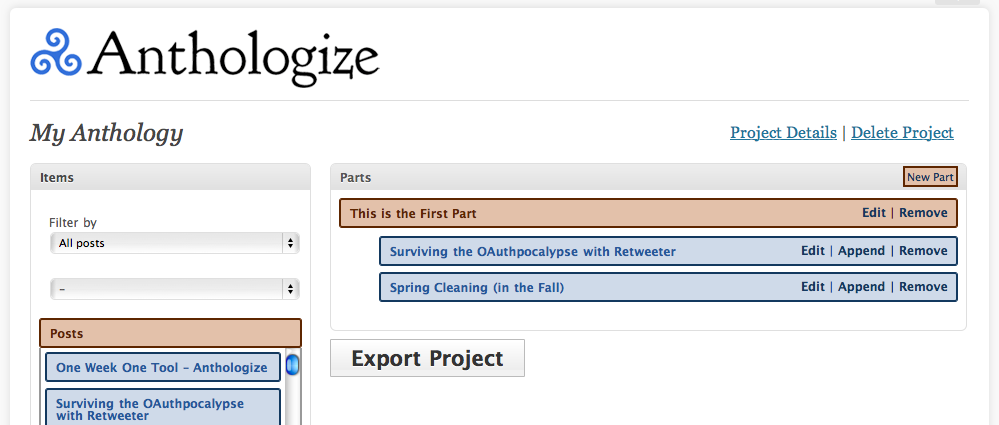Click the Anthologize triskelion logo icon
This screenshot has width=999, height=425.
(x=56, y=52)
